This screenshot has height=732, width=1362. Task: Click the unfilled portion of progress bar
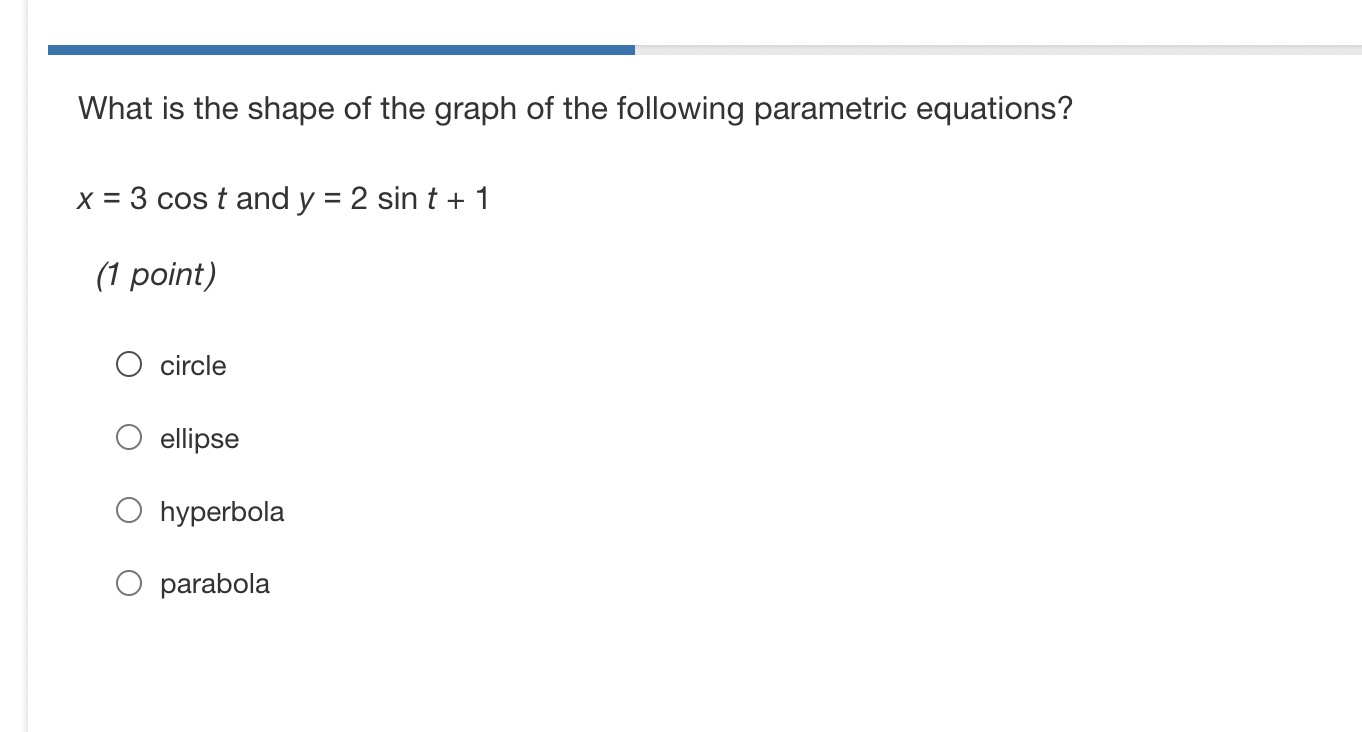click(x=1000, y=47)
